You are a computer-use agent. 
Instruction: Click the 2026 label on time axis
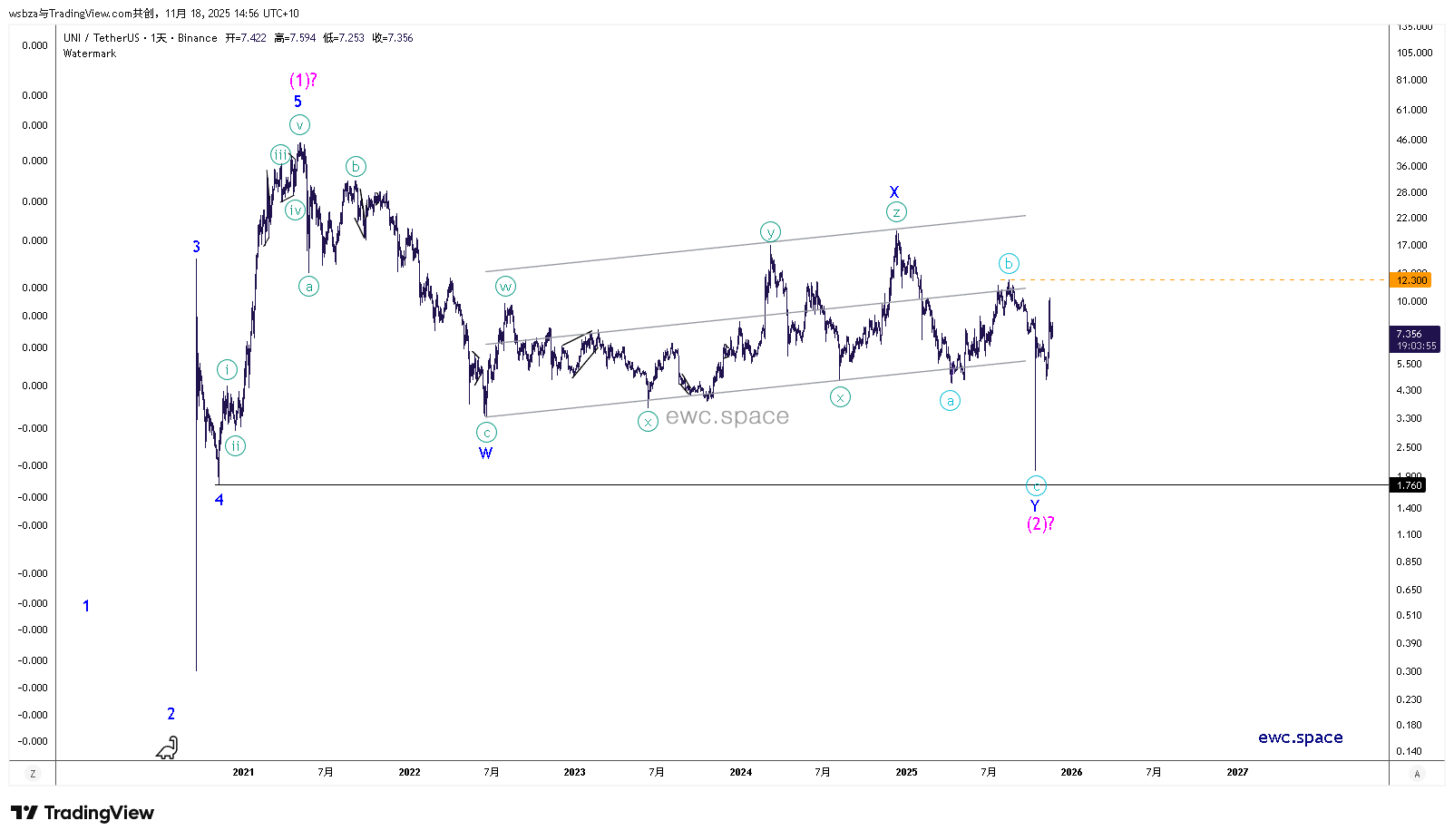(x=1071, y=773)
